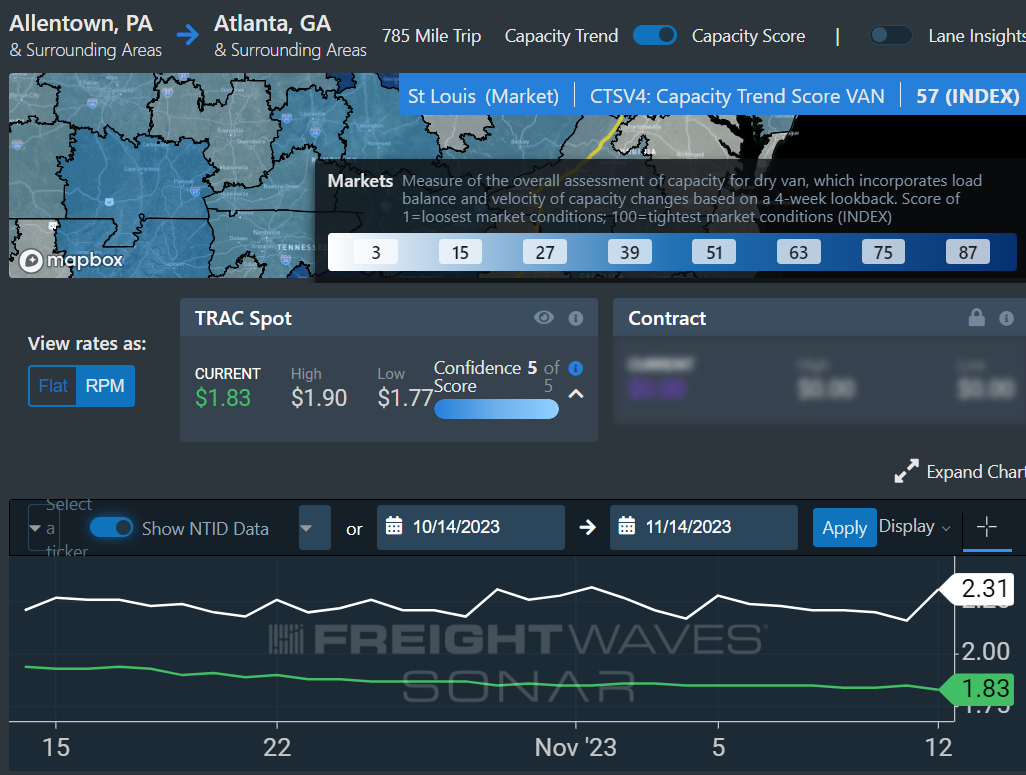Image resolution: width=1026 pixels, height=775 pixels.
Task: Edit the 10/14/2023 start date field
Action: click(470, 527)
